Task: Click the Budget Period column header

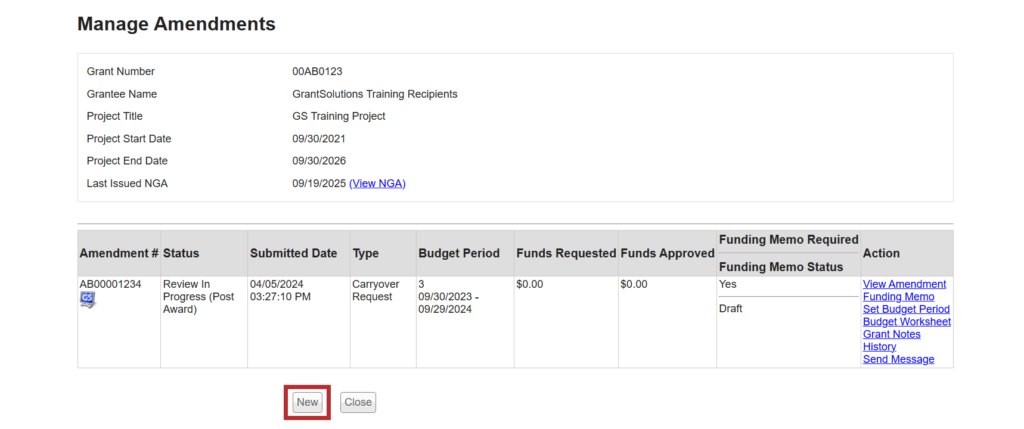Action: (458, 254)
